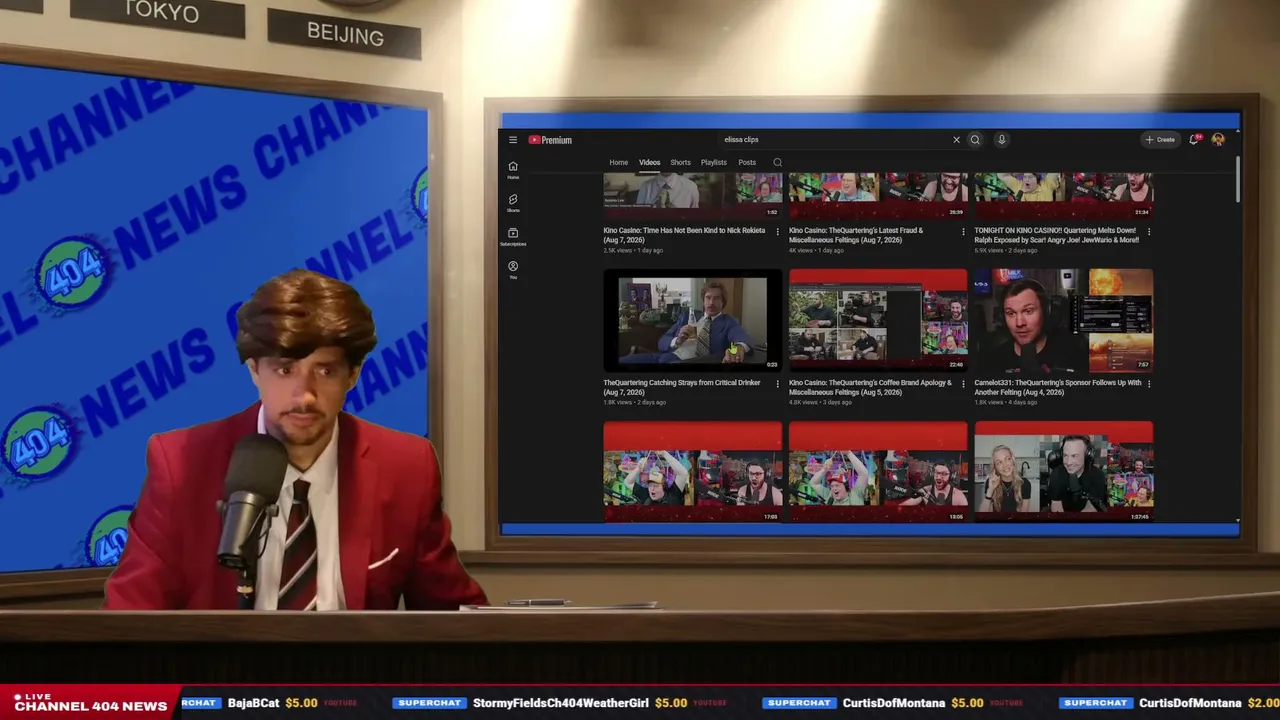Search within the channel using magnifier icon

pyautogui.click(x=777, y=162)
